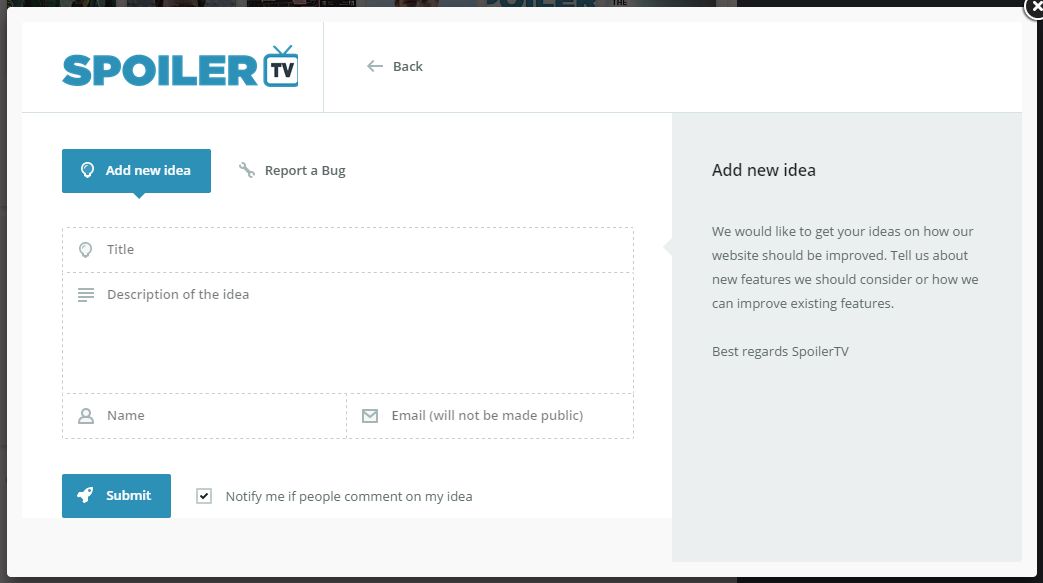The image size is (1043, 583).
Task: Close the feedback dialog with the X button
Action: [1034, 8]
